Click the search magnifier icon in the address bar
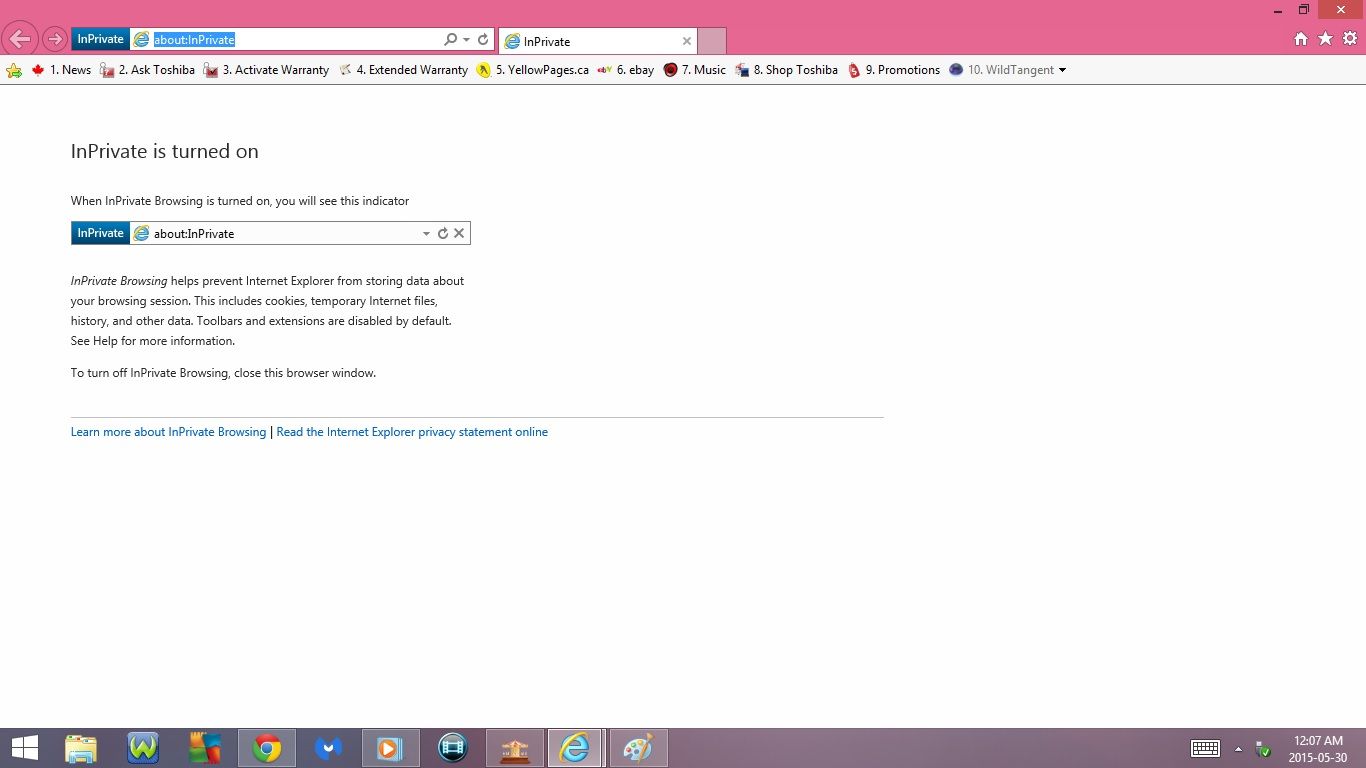Image resolution: width=1366 pixels, height=768 pixels. coord(449,39)
